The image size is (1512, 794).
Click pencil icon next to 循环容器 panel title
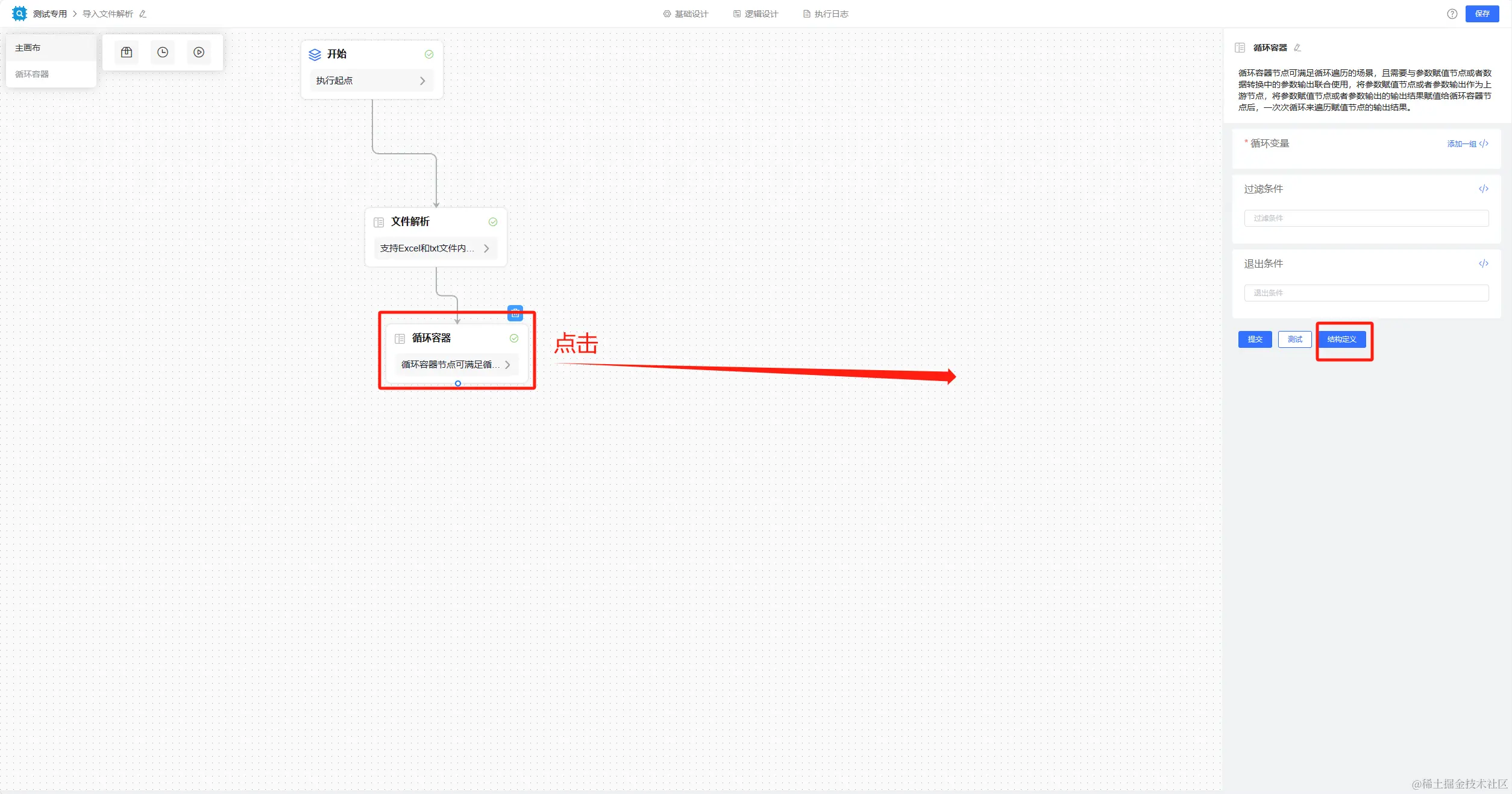(1297, 48)
